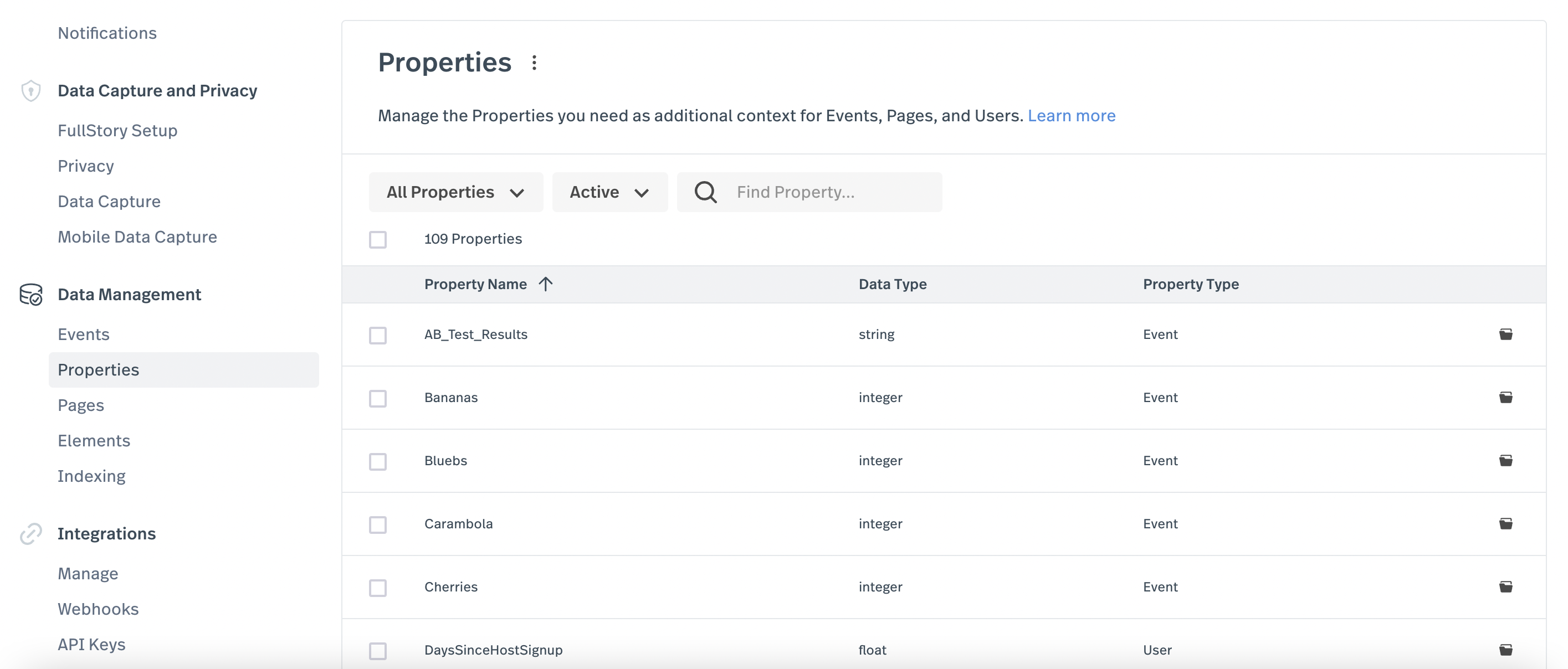The height and width of the screenshot is (669, 1568).
Task: Open FullStory Setup page
Action: click(x=117, y=131)
